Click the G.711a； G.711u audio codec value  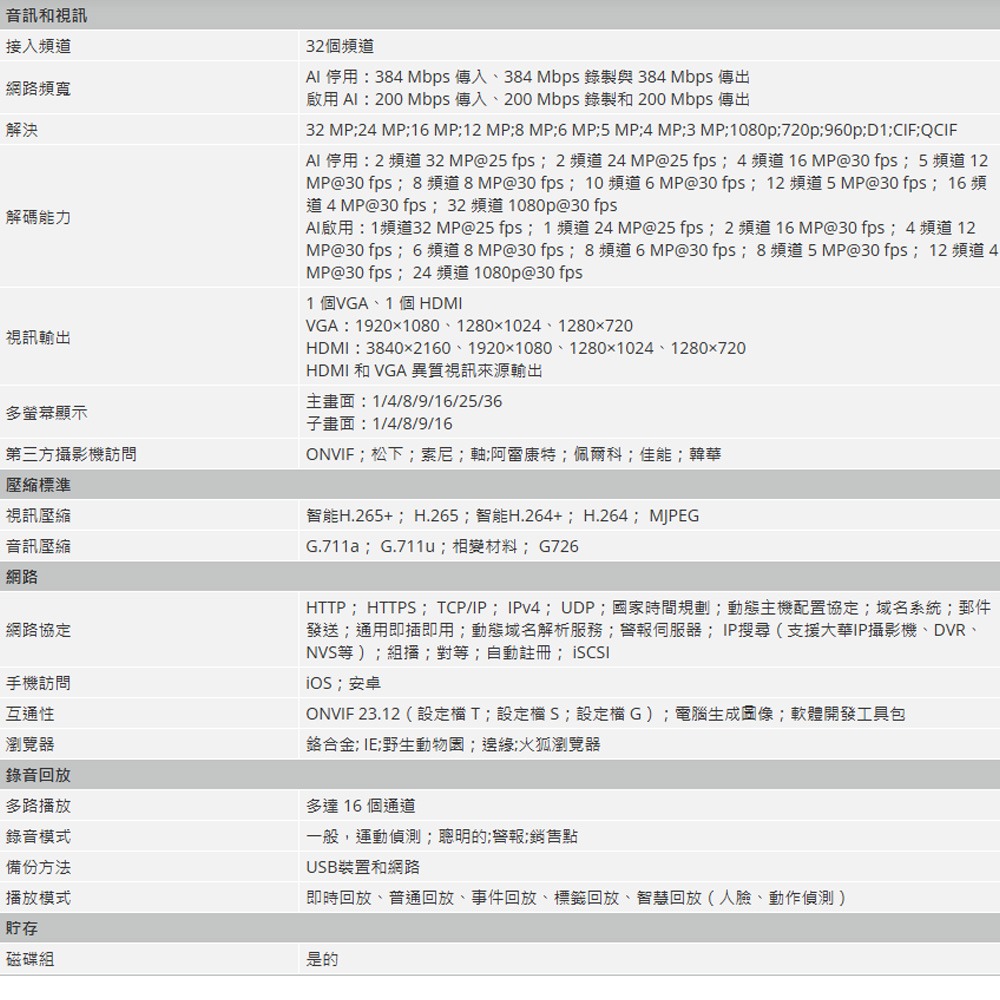pos(442,546)
